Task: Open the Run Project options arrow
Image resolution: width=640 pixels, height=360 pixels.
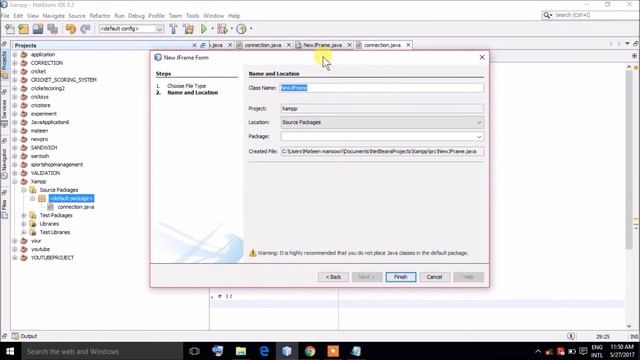Action: click(212, 29)
